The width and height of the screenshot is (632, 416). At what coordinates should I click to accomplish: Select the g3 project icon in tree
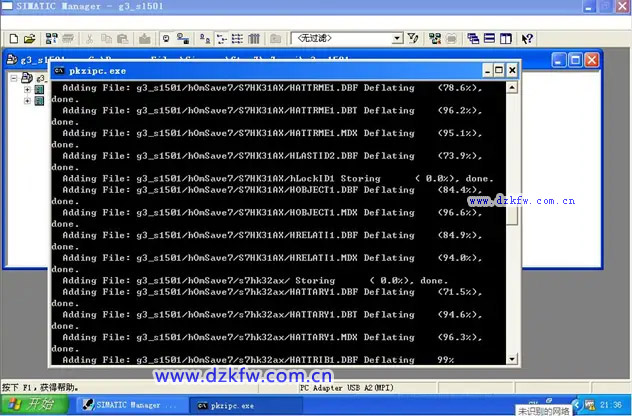[27, 78]
